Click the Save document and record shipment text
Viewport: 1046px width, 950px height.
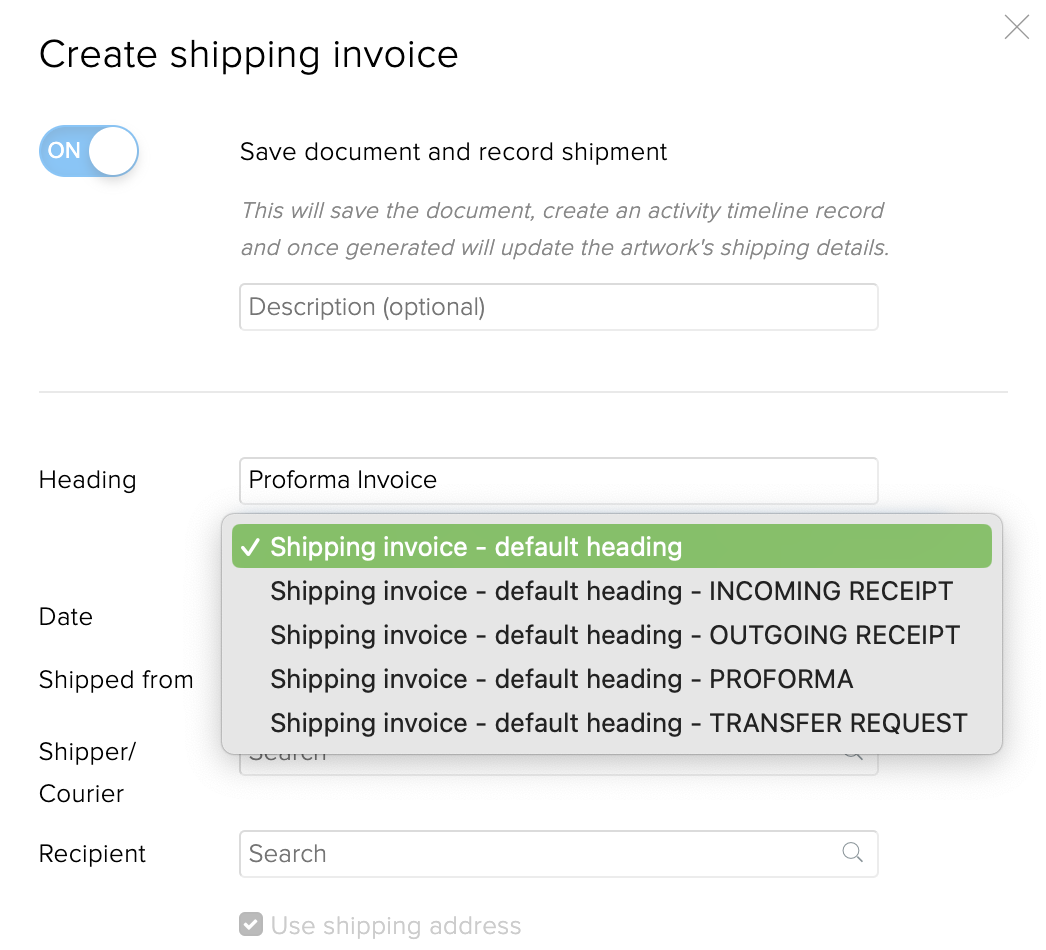coord(454,152)
